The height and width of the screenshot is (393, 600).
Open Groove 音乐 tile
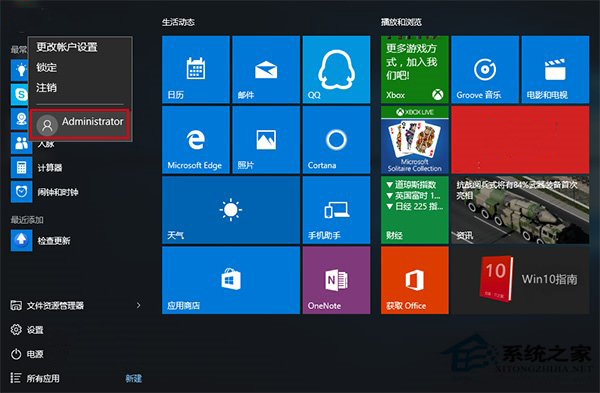[x=485, y=70]
